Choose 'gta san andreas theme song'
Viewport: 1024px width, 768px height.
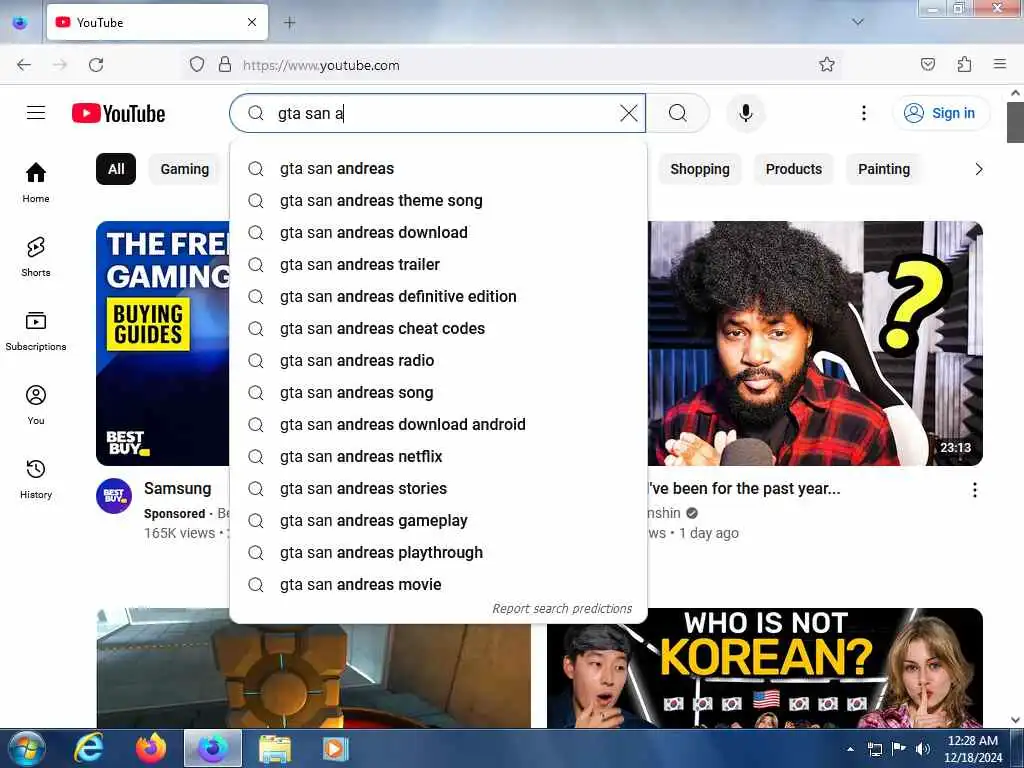click(438, 200)
